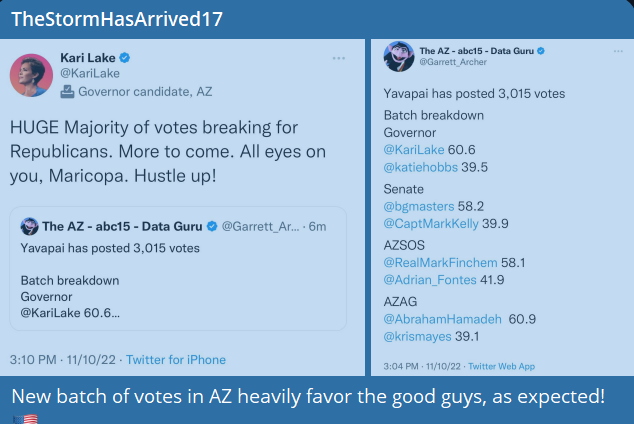Click the small avatar in the quoted tweet
This screenshot has height=424, width=634.
(x=29, y=226)
